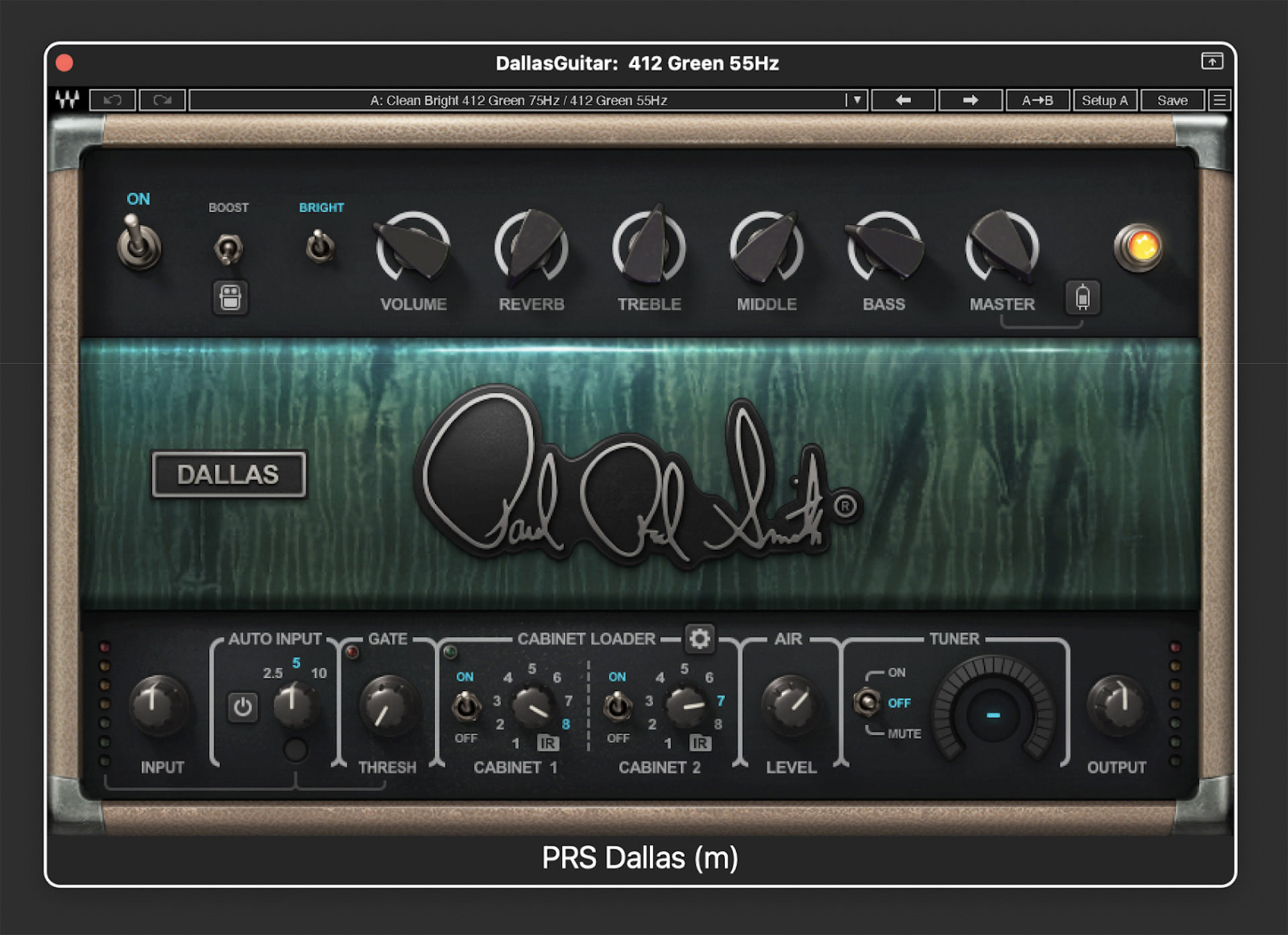Toggle the Bright switch
The width and height of the screenshot is (1288, 935).
pyautogui.click(x=321, y=247)
